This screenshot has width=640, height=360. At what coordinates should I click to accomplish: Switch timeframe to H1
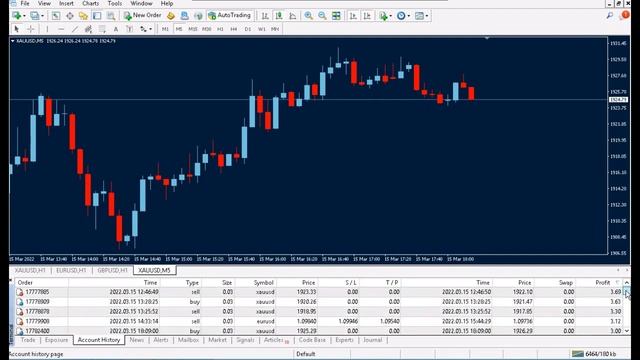coord(220,29)
